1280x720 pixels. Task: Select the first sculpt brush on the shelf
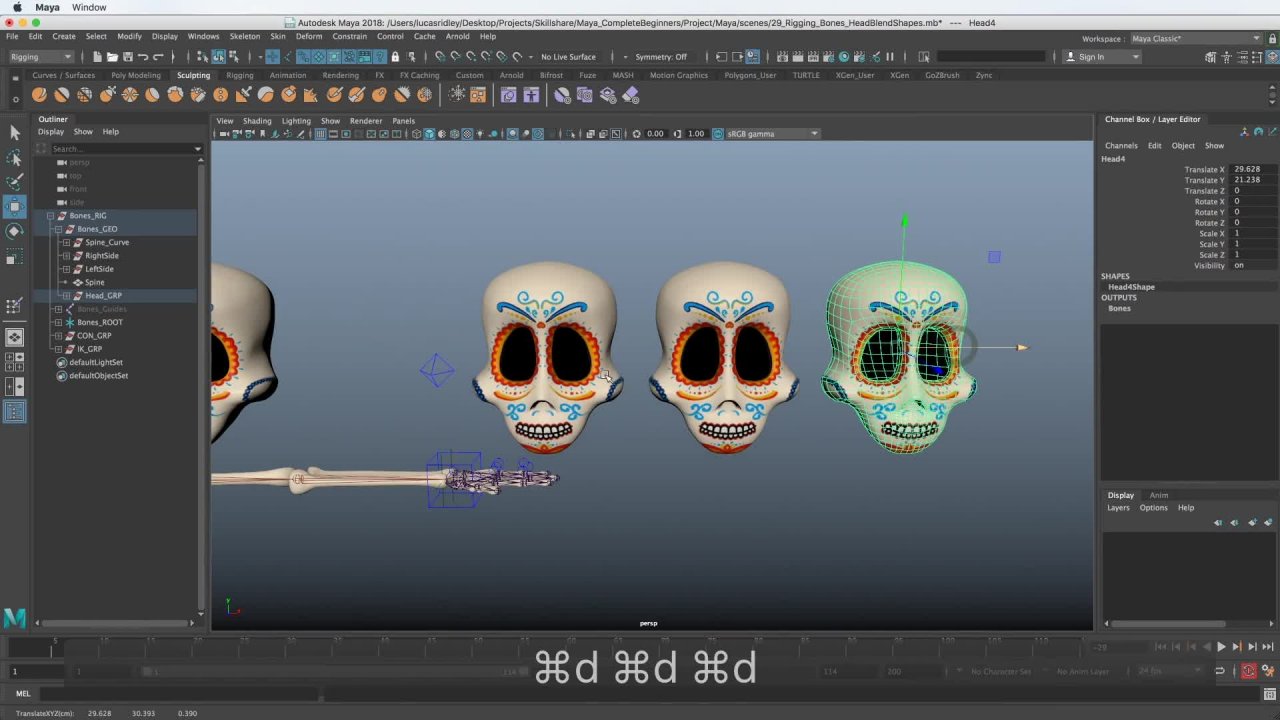tap(39, 95)
